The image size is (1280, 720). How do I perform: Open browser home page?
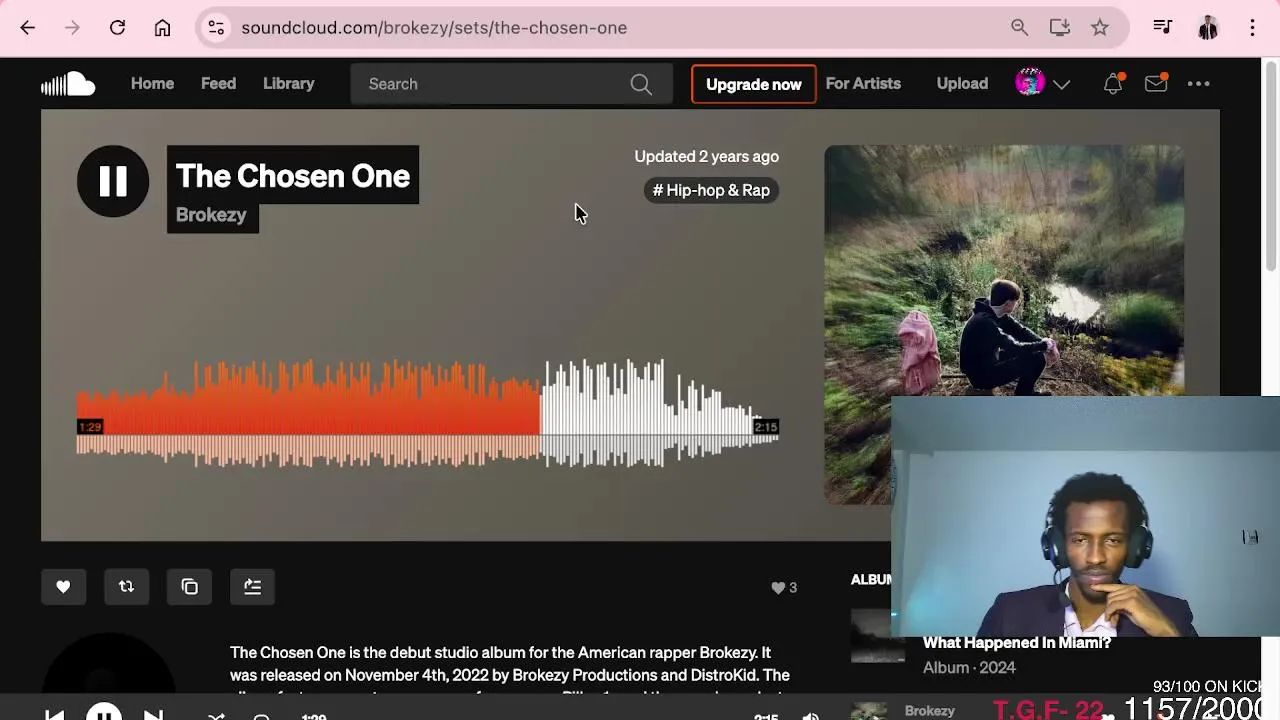(162, 28)
